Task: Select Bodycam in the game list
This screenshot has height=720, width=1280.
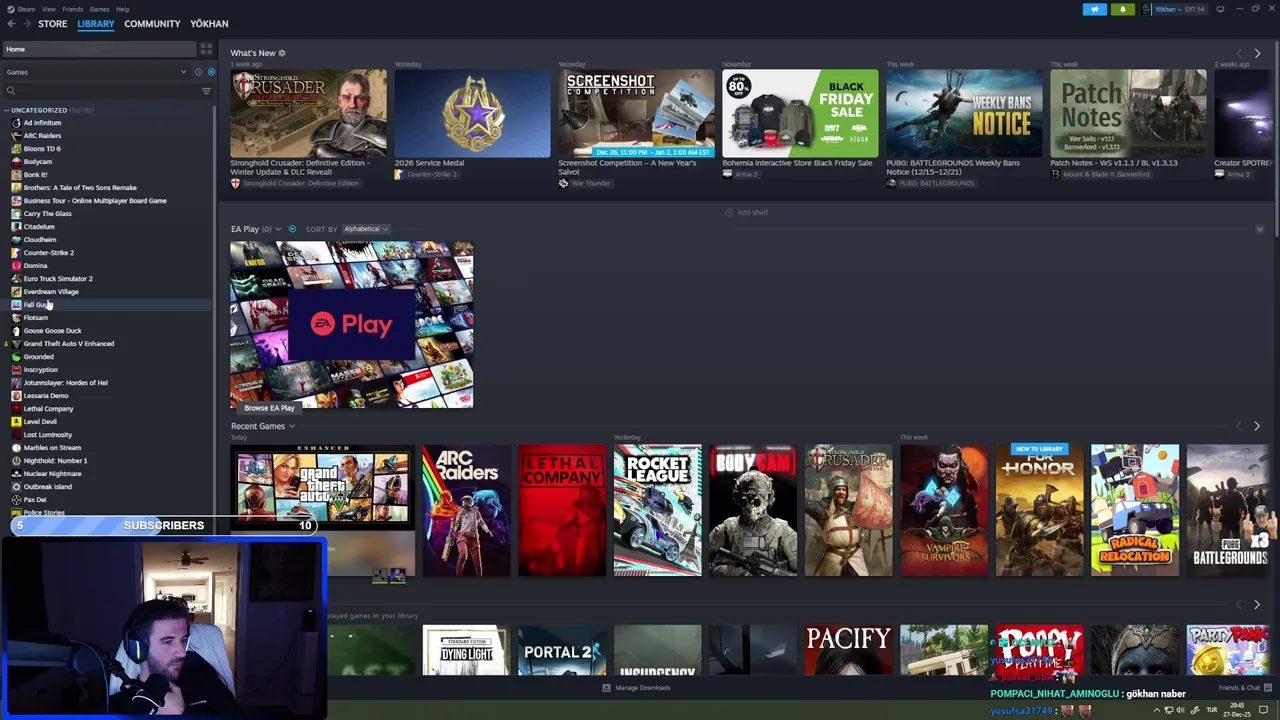Action: (x=37, y=162)
